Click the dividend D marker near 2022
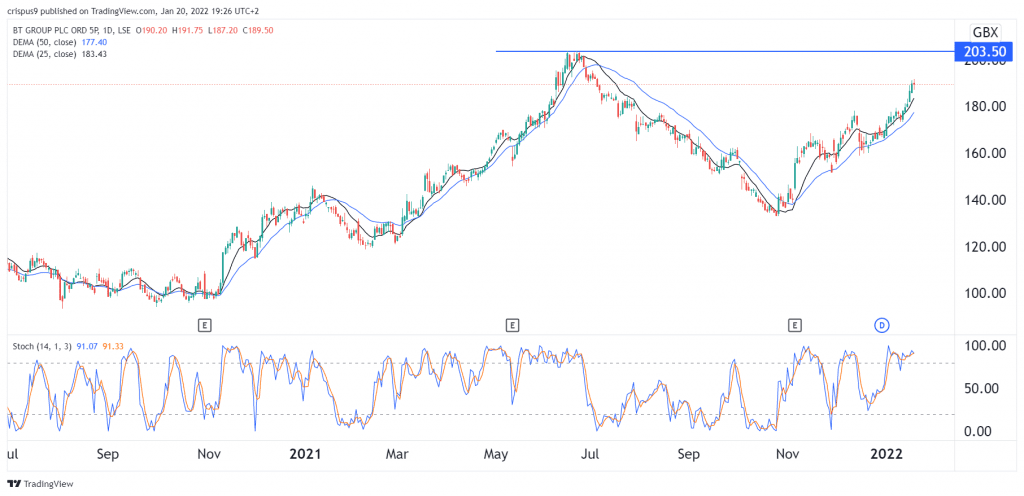This screenshot has height=496, width=1024. pos(882,324)
